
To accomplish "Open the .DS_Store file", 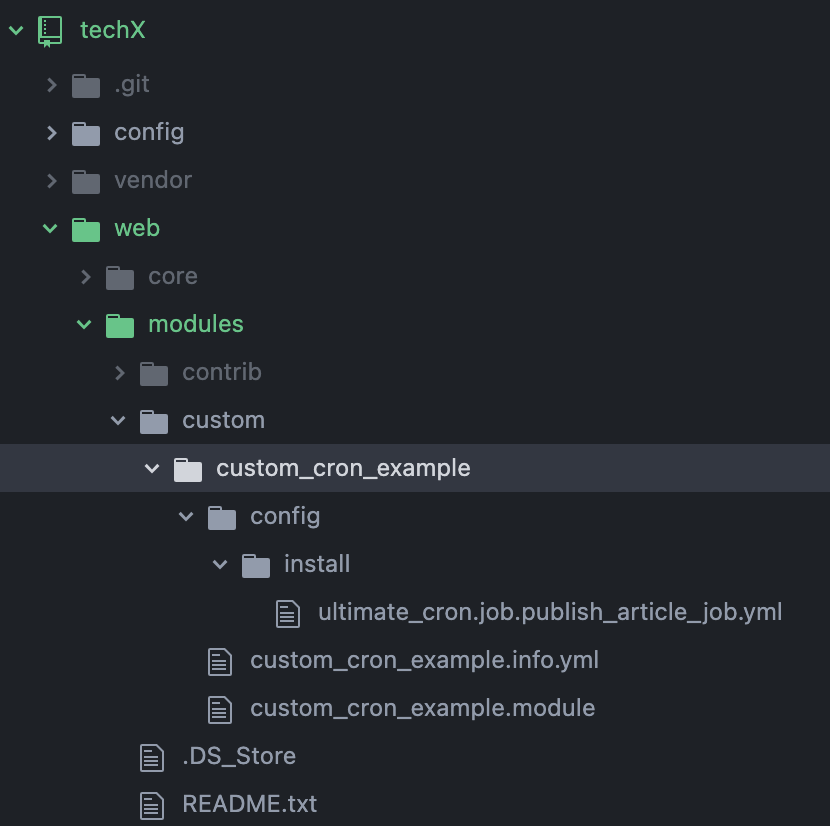I will (239, 756).
